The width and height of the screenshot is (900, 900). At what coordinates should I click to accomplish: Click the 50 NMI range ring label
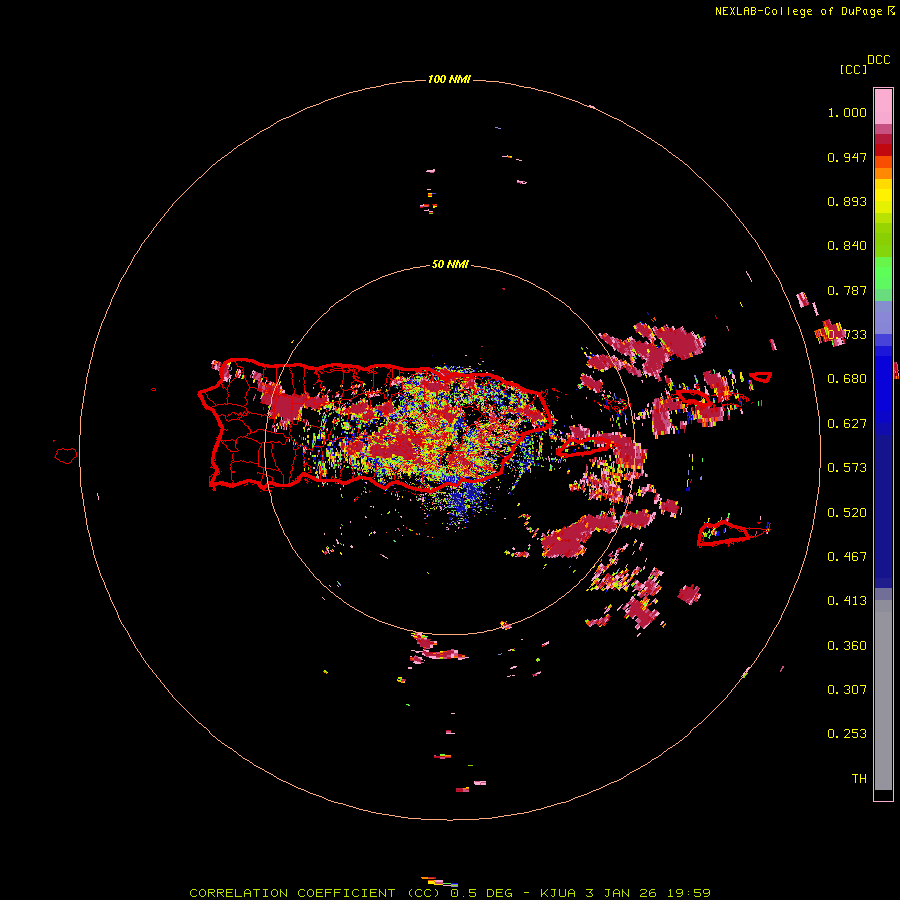(450, 264)
